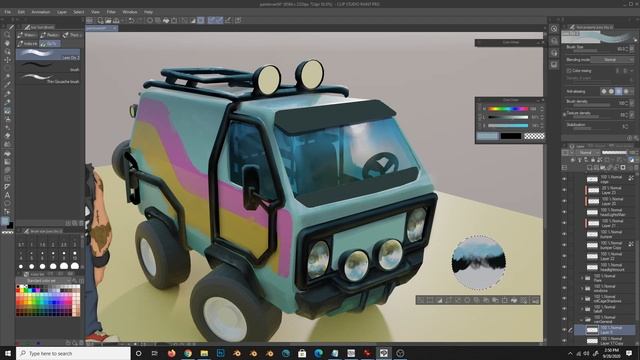Open File Explorer from the taskbar
This screenshot has height=360, width=640.
click(204, 353)
